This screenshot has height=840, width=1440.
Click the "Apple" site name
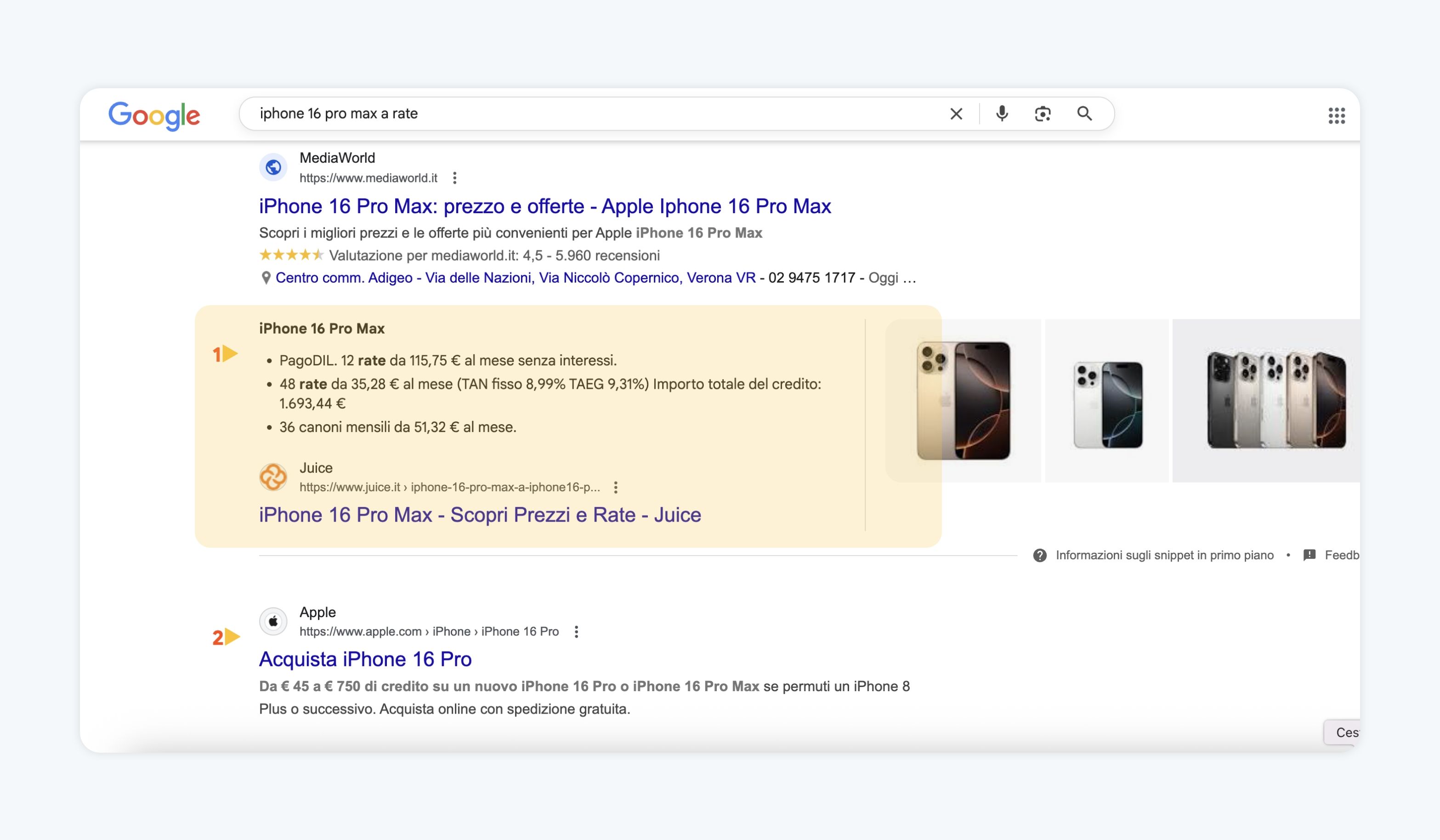(x=317, y=612)
